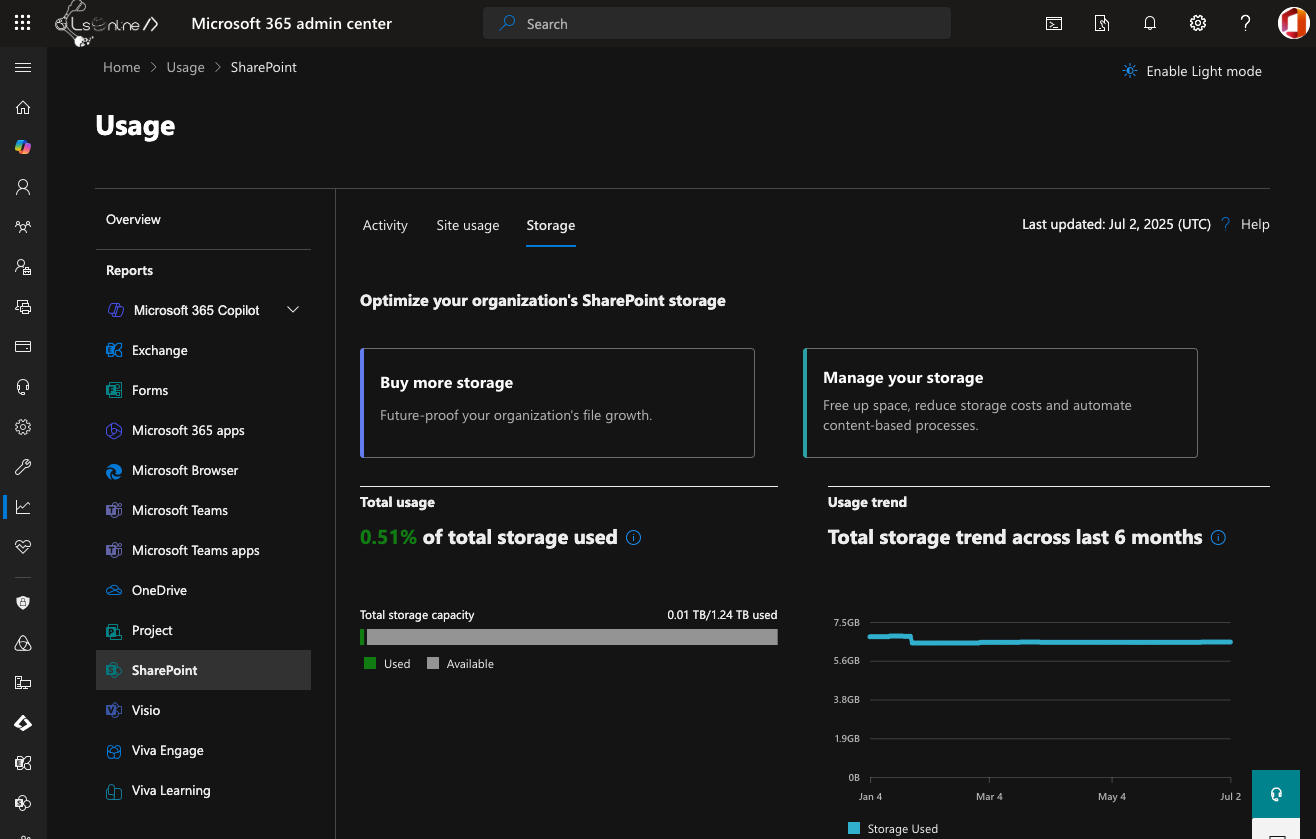Click the Usage breadcrumb link
This screenshot has height=839, width=1316.
[185, 67]
